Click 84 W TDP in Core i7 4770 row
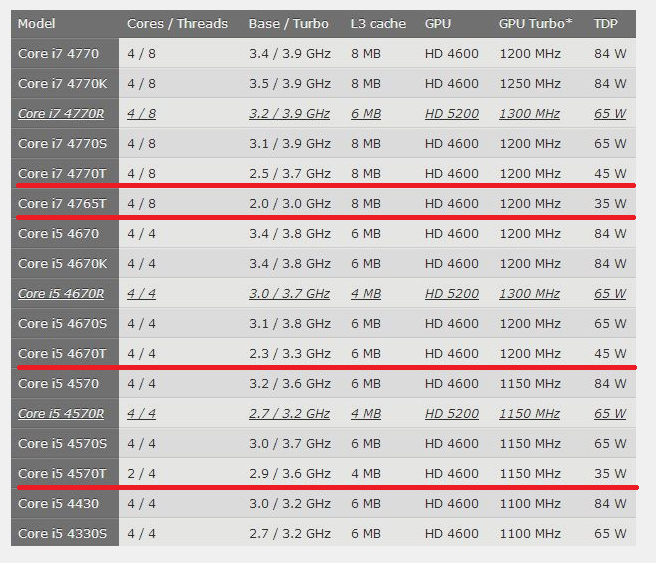Screen dimensions: 656x570 click(610, 54)
